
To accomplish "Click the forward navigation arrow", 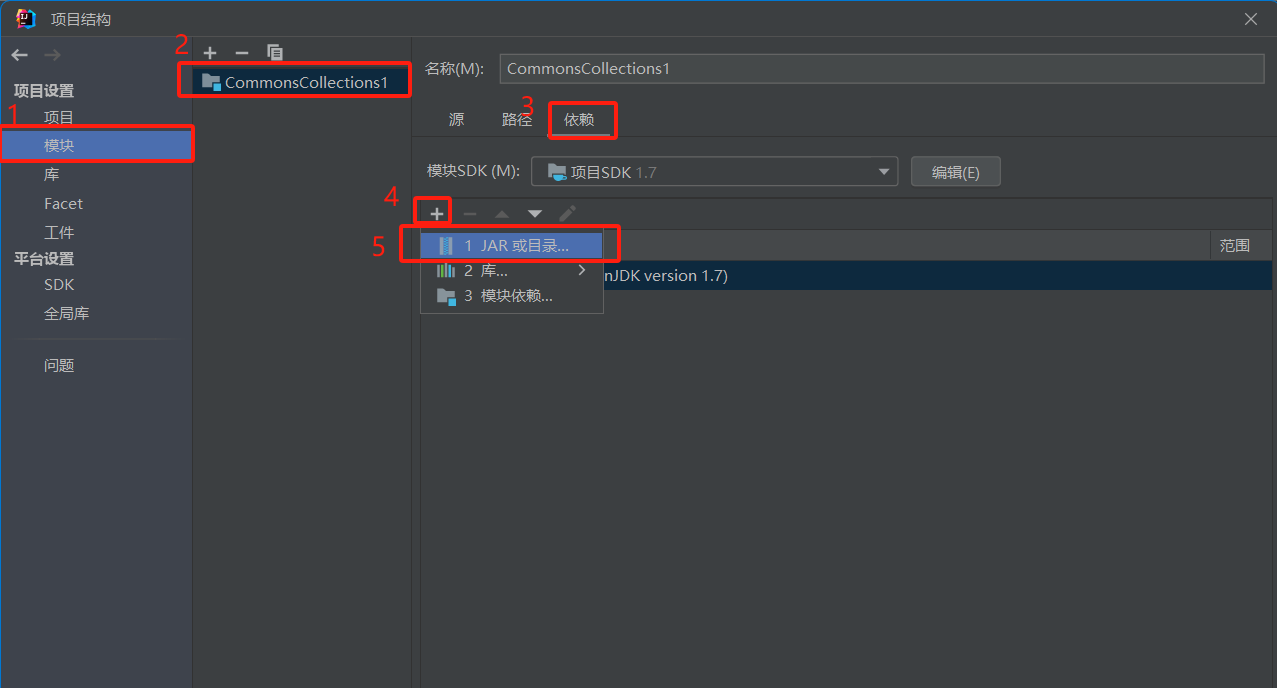I will (x=52, y=55).
